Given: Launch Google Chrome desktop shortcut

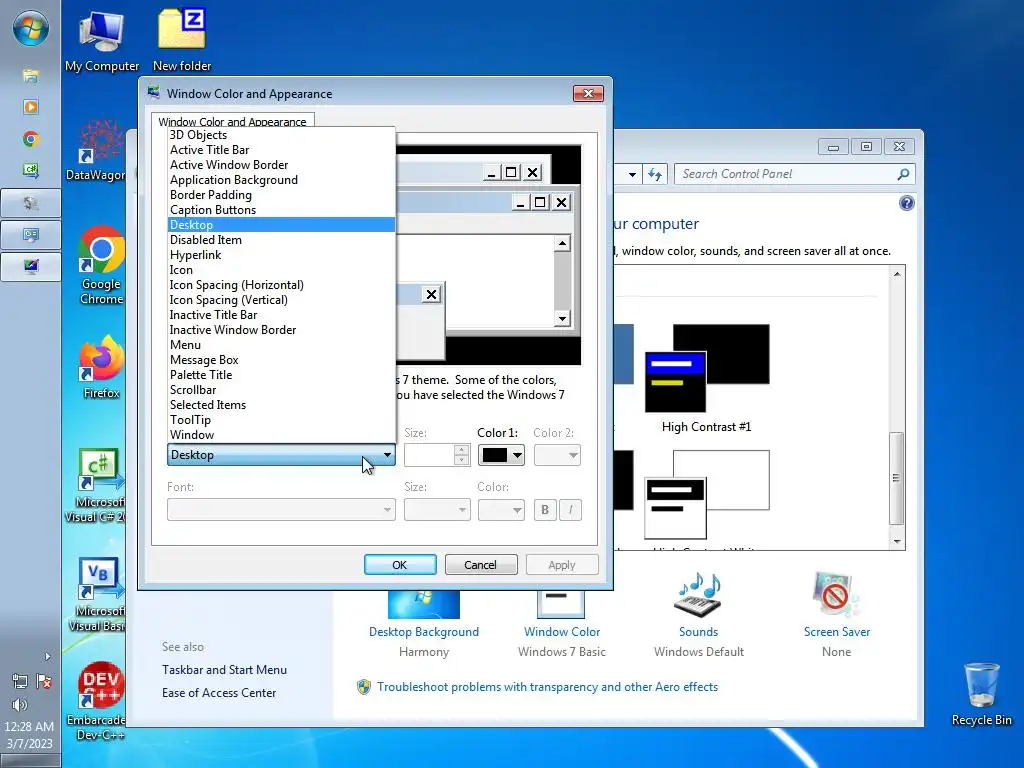Looking at the screenshot, I should point(101,265).
